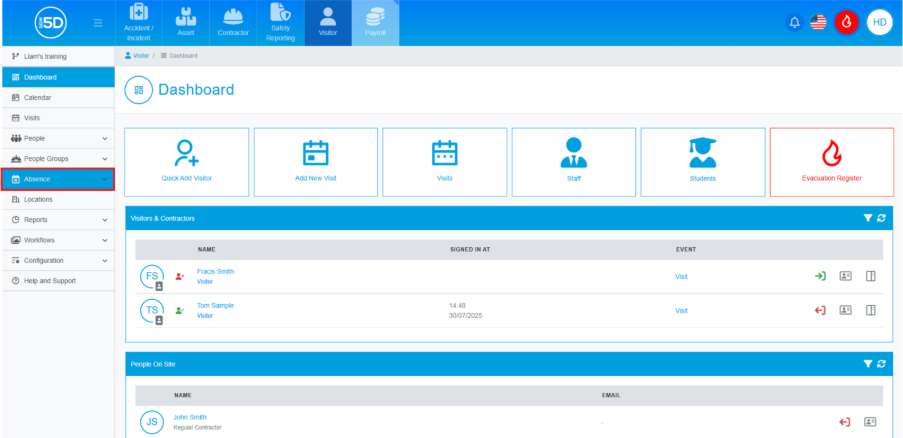Open Visits from the sidebar

point(58,118)
